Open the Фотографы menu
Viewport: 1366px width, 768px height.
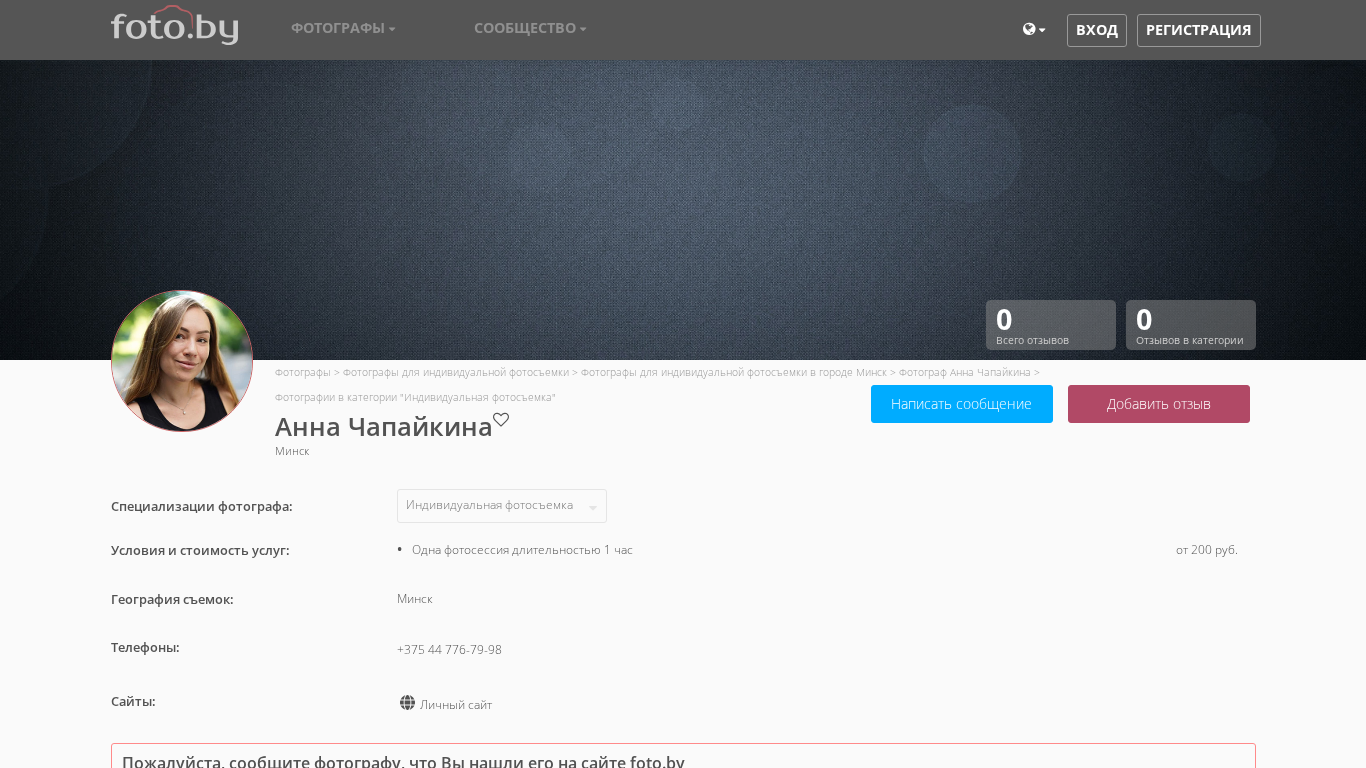[343, 28]
